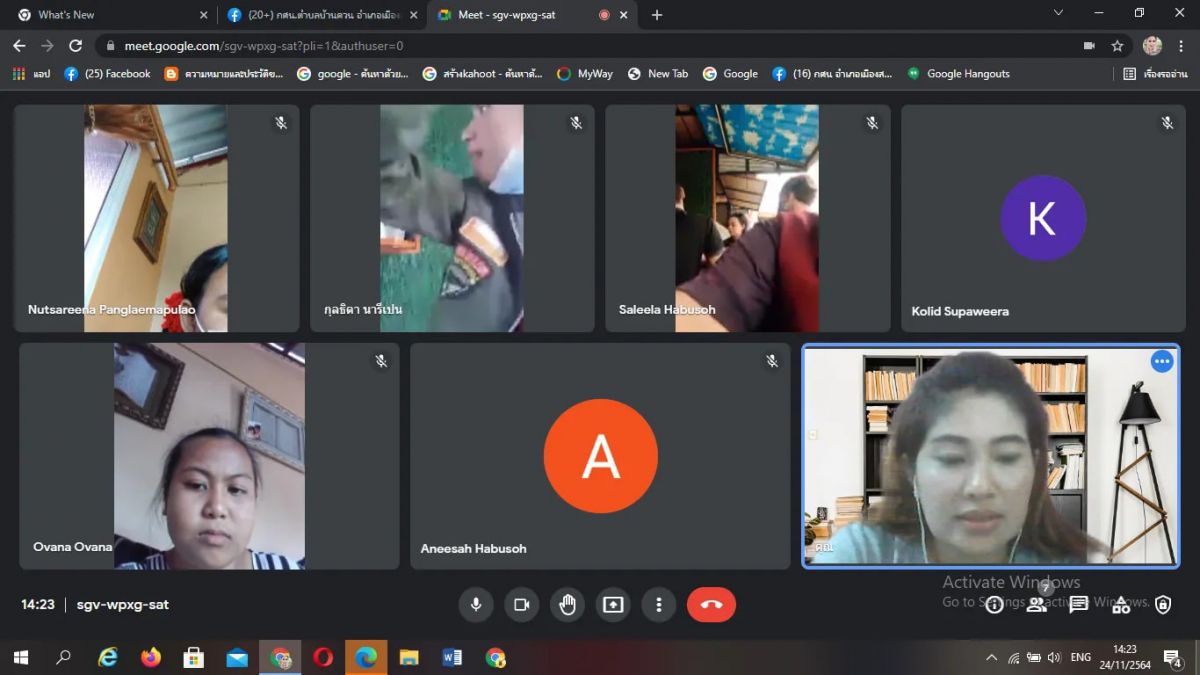Open host controls shield icon
The height and width of the screenshot is (675, 1200).
coord(1162,605)
